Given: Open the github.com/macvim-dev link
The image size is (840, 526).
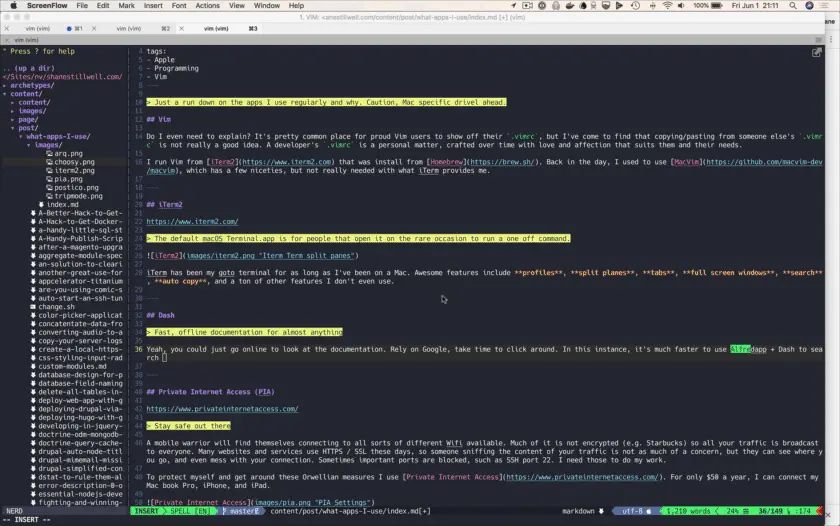Looking at the screenshot, I should pyautogui.click(x=764, y=162).
